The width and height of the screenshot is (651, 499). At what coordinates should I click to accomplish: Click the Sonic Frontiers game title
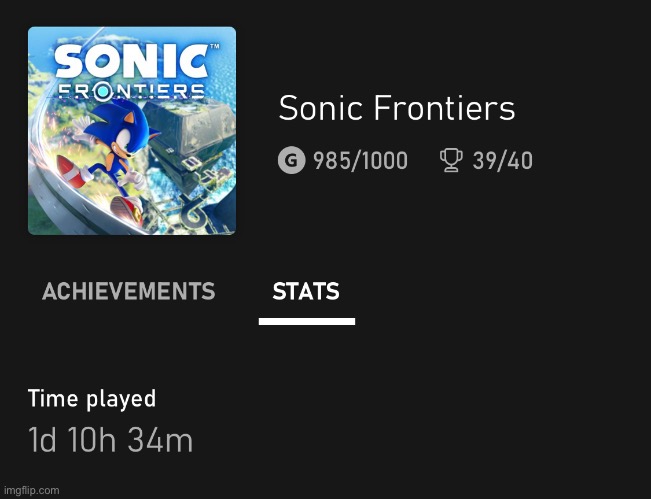[x=397, y=108]
